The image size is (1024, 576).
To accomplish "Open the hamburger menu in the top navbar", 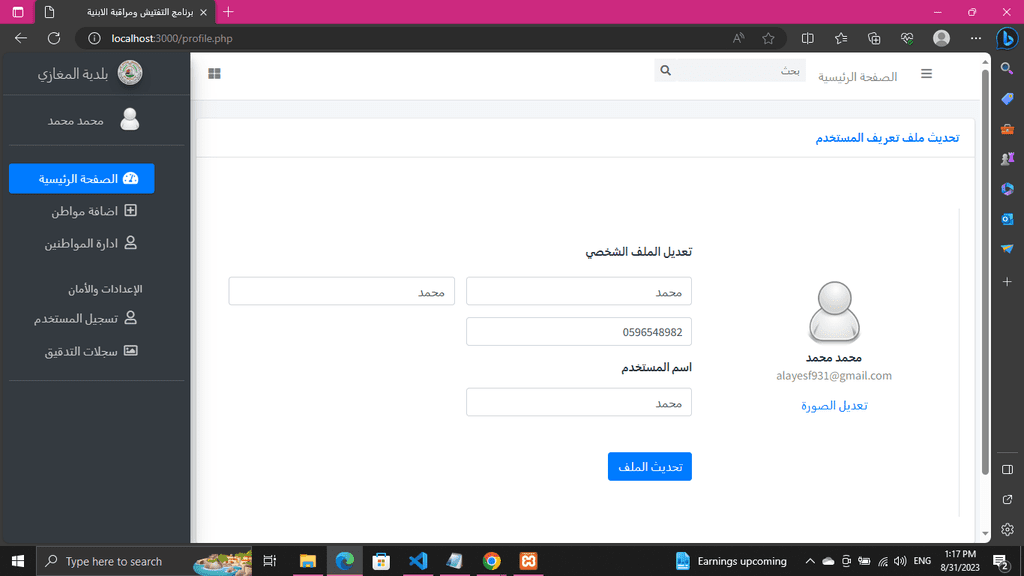I will pos(926,74).
